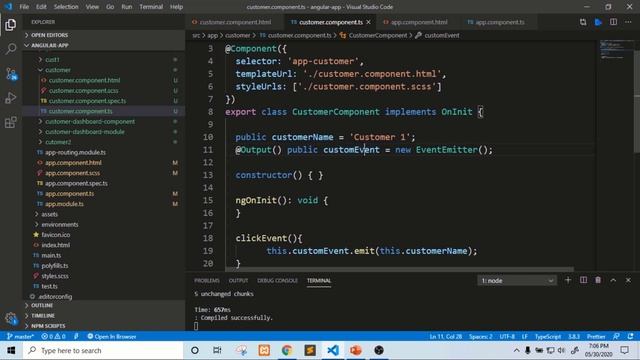Open the Selection menu
Image resolution: width=640 pixels, height=360 pixels.
[x=66, y=7]
